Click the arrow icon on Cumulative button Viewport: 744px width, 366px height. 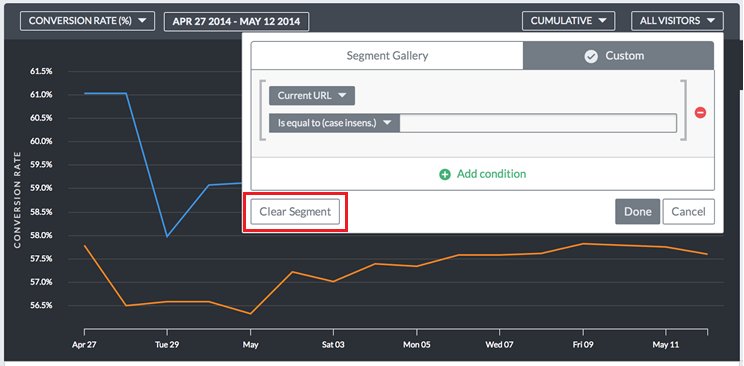click(x=602, y=21)
